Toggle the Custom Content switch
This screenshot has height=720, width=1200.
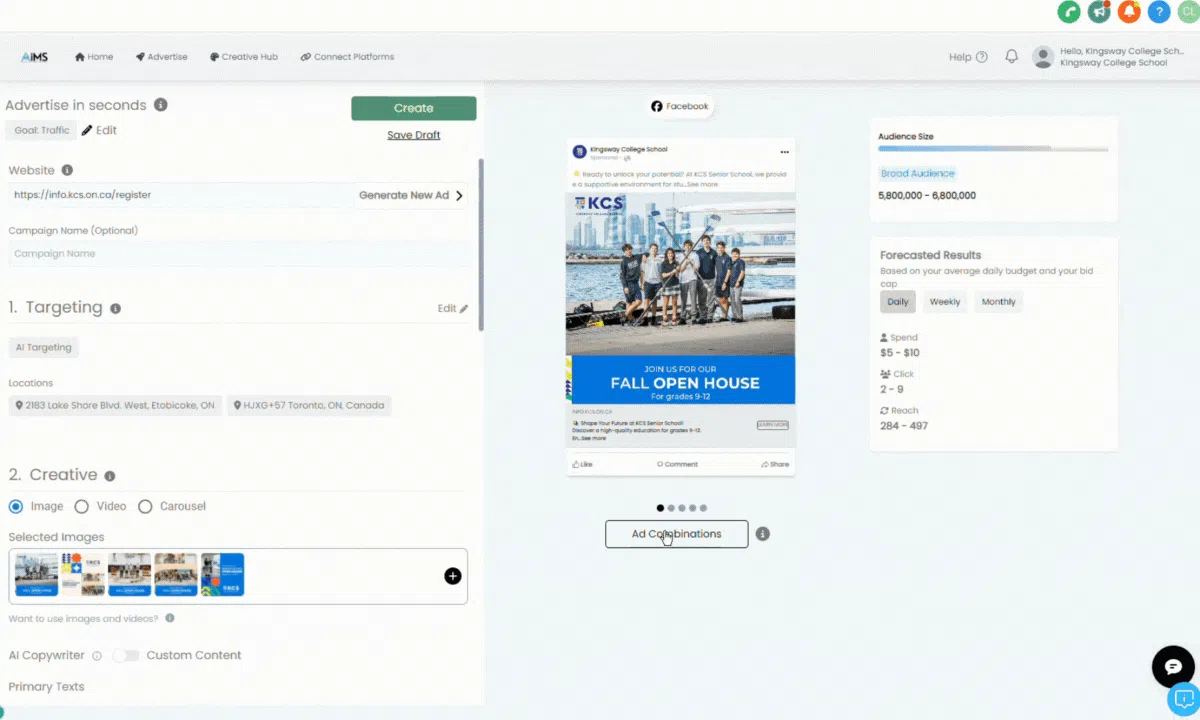pyautogui.click(x=126, y=655)
